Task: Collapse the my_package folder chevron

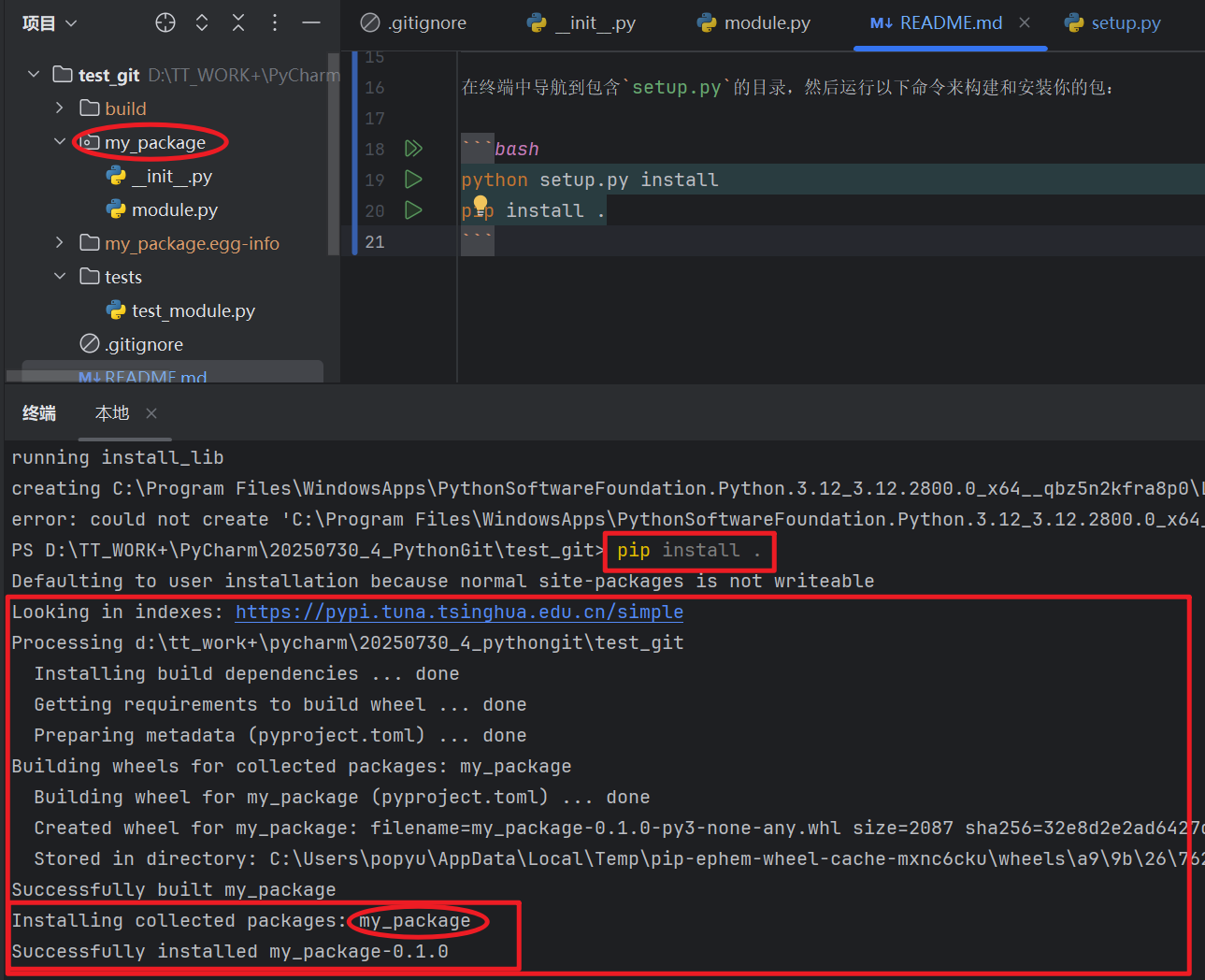Action: [60, 142]
